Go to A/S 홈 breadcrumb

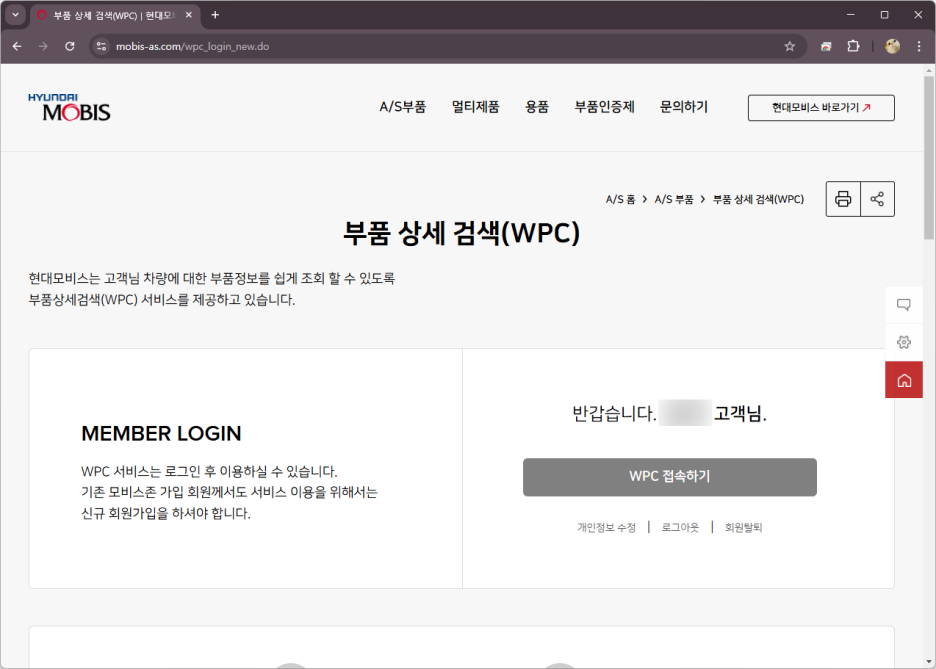620,199
